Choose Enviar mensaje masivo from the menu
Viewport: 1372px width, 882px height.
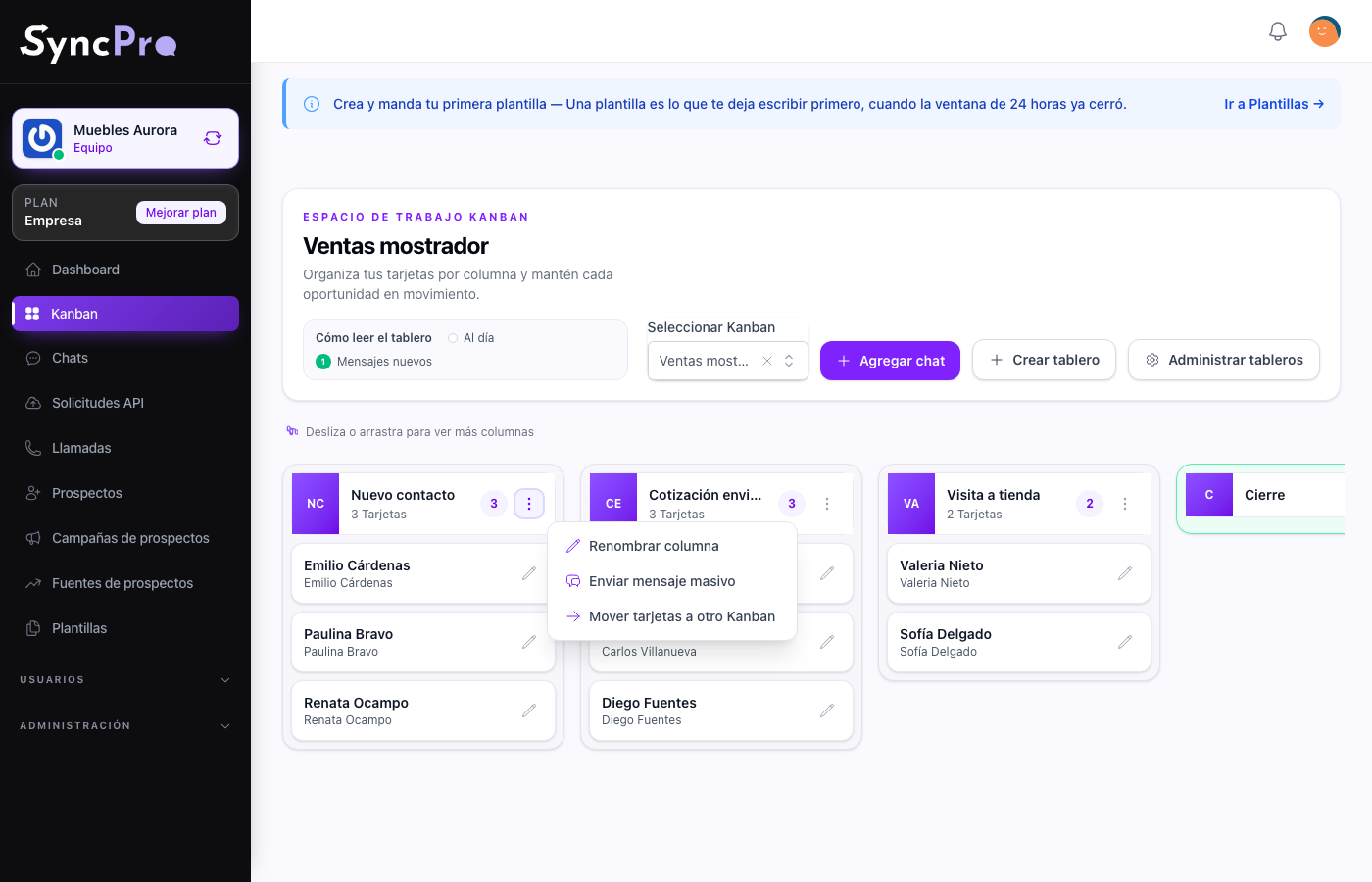pyautogui.click(x=672, y=581)
